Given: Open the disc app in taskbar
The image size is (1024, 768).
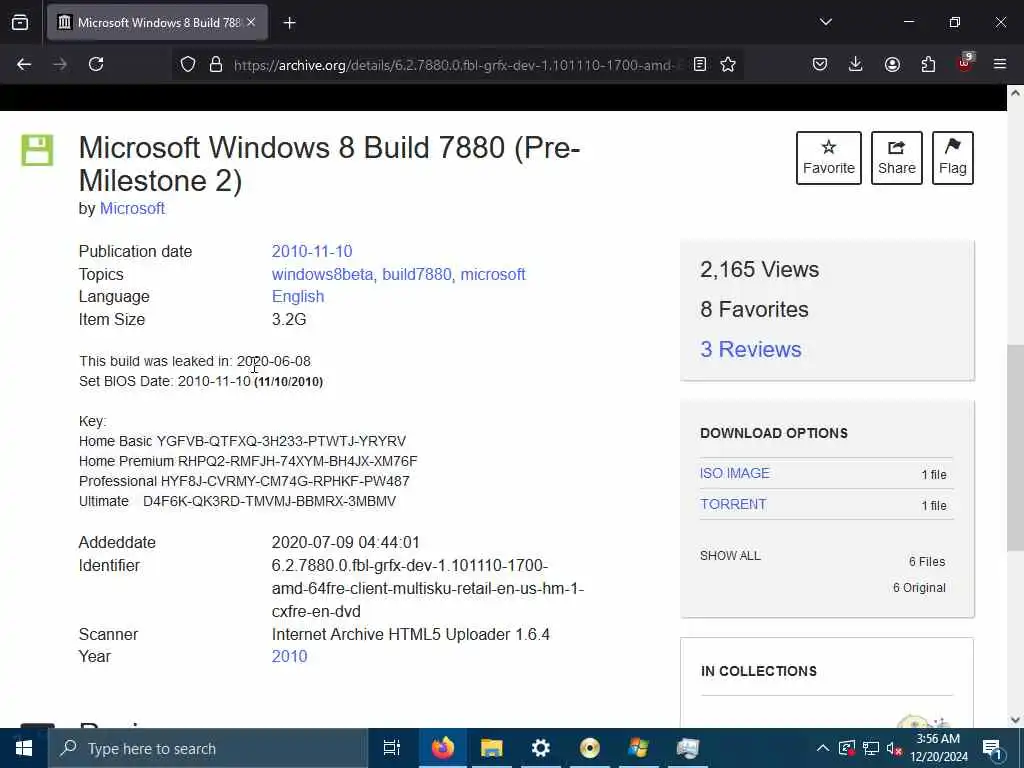Looking at the screenshot, I should (590, 748).
